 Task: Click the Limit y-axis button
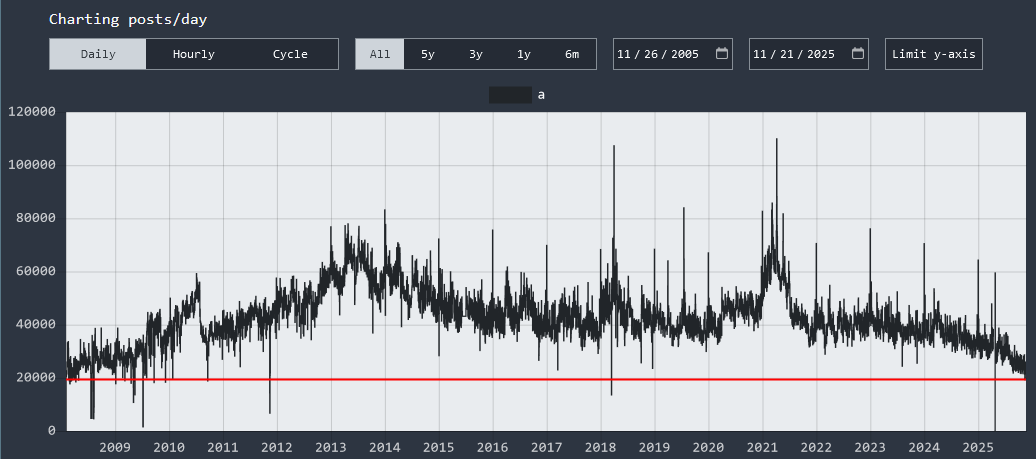click(x=934, y=54)
